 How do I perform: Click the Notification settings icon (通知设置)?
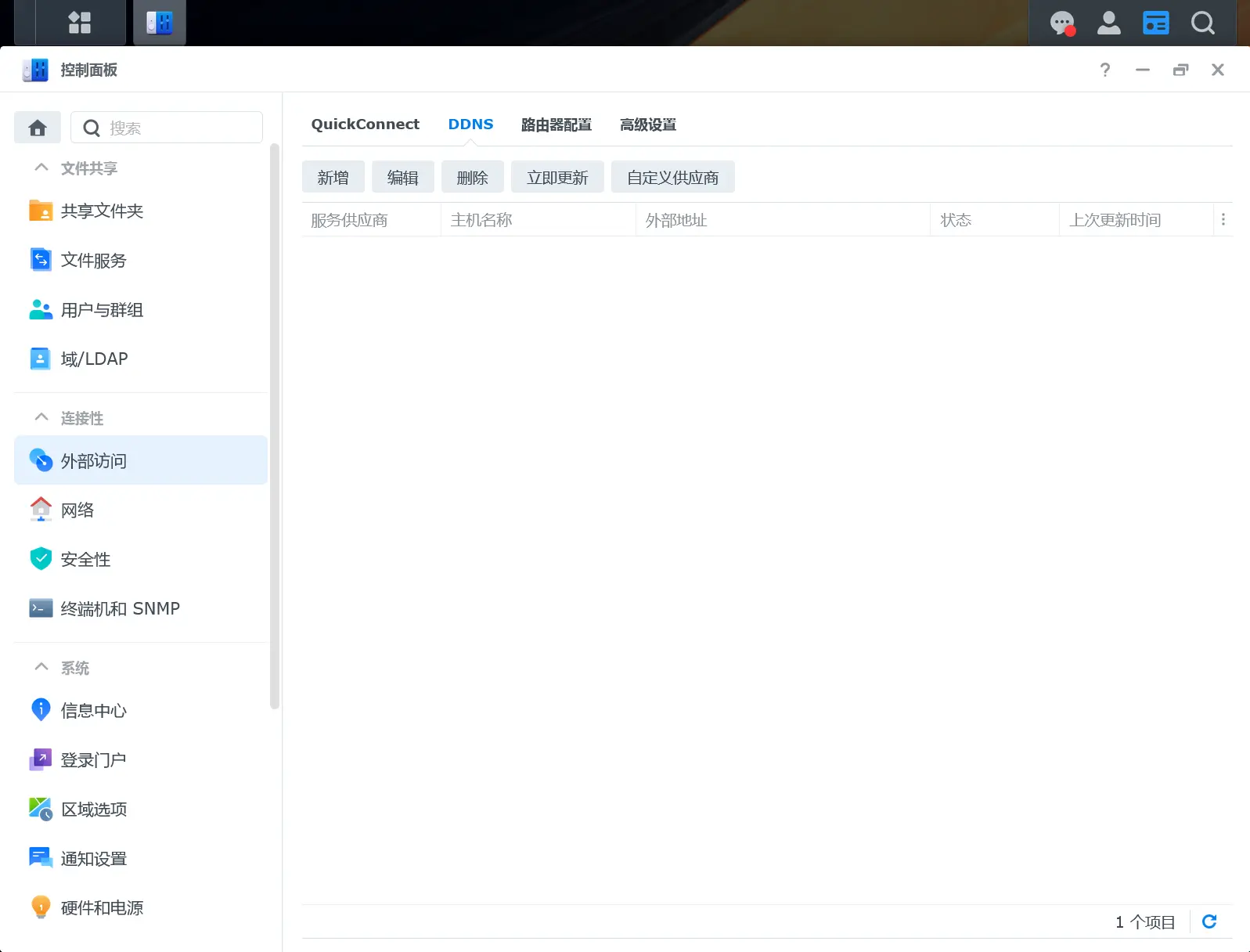click(x=41, y=858)
